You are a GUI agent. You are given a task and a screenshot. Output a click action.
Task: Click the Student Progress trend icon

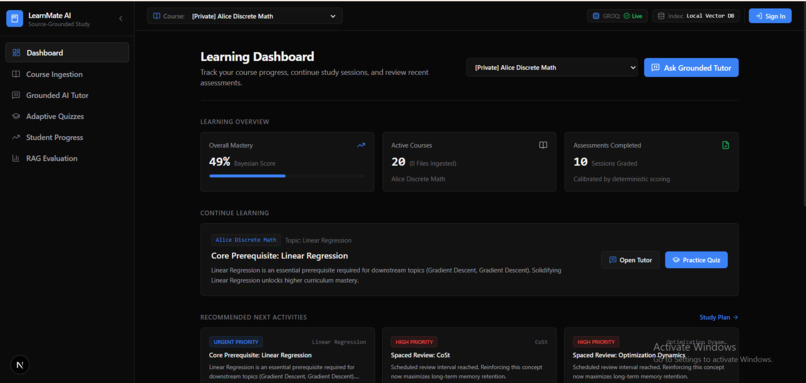16,137
